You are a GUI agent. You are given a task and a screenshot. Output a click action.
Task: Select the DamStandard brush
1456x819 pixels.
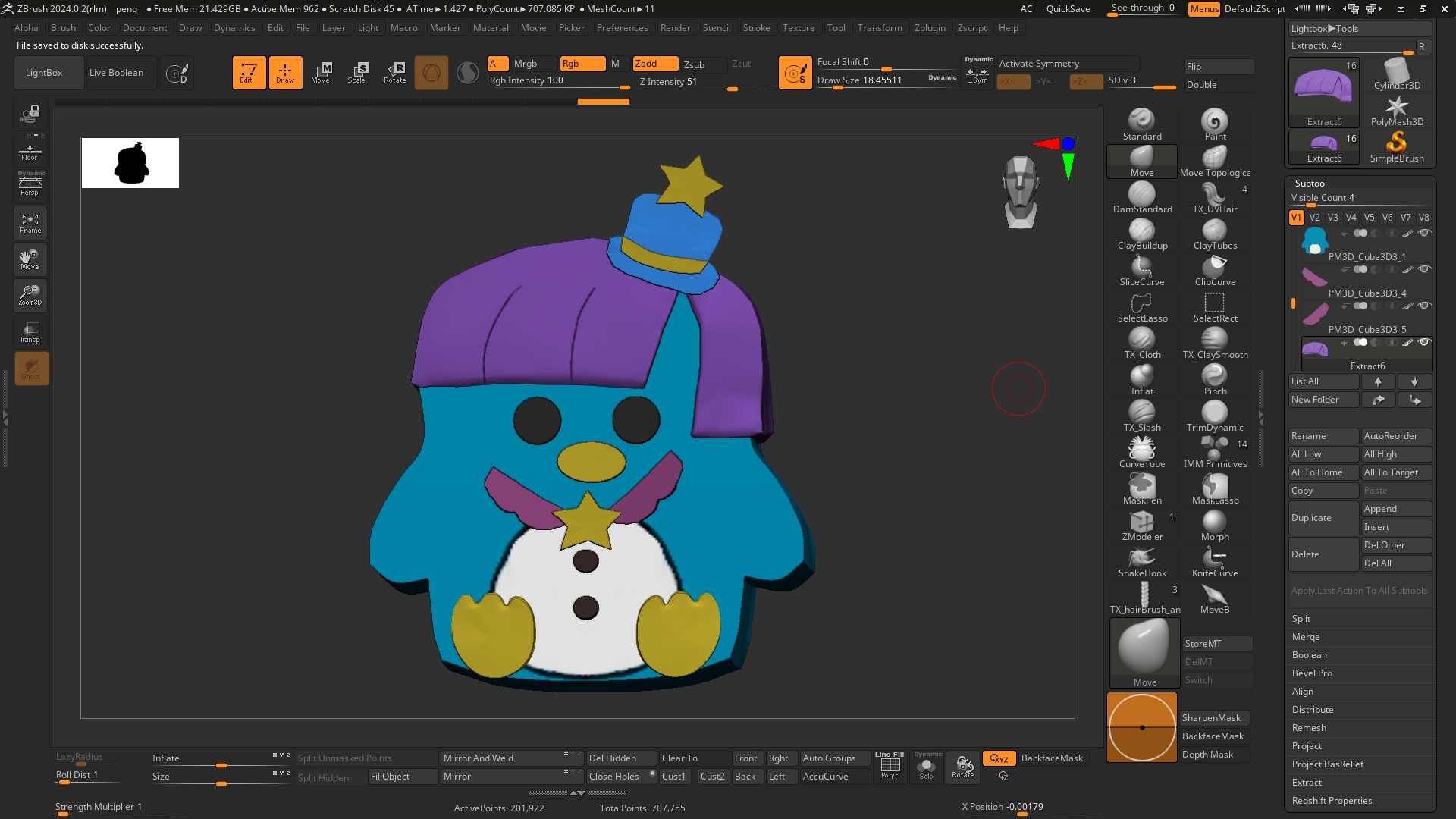(1141, 198)
